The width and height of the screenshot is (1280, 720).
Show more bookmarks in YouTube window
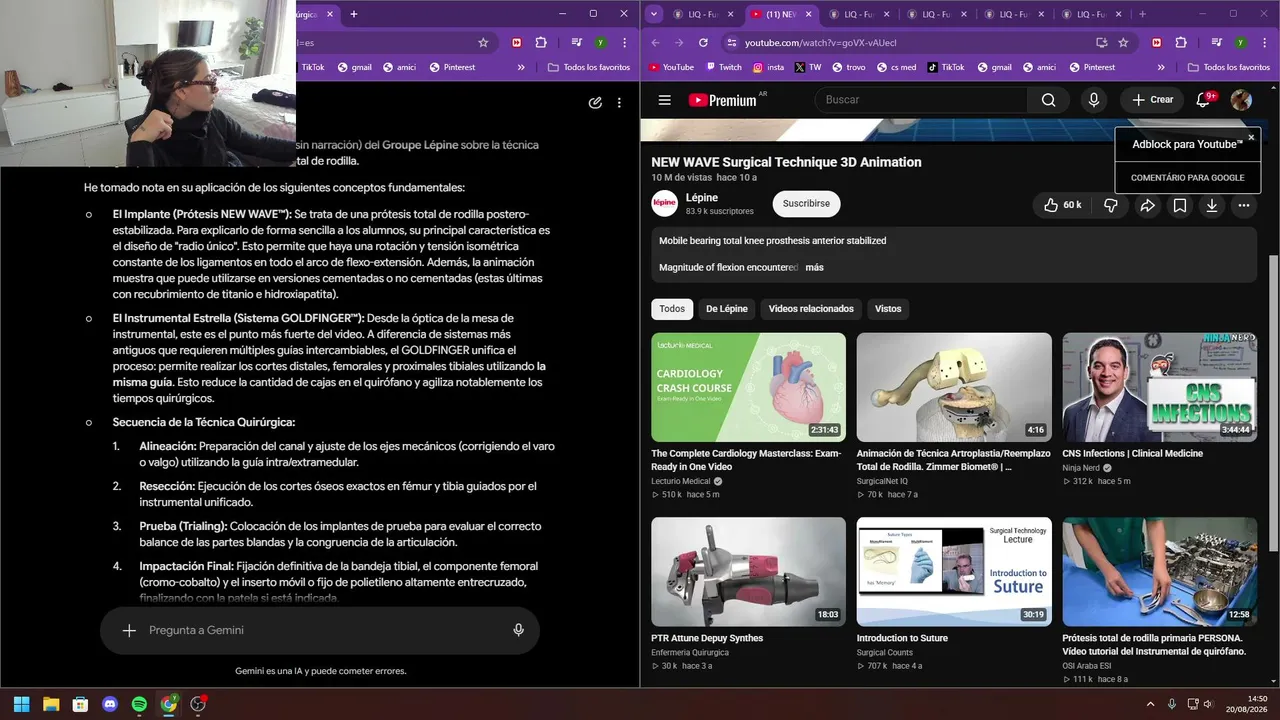[1161, 67]
